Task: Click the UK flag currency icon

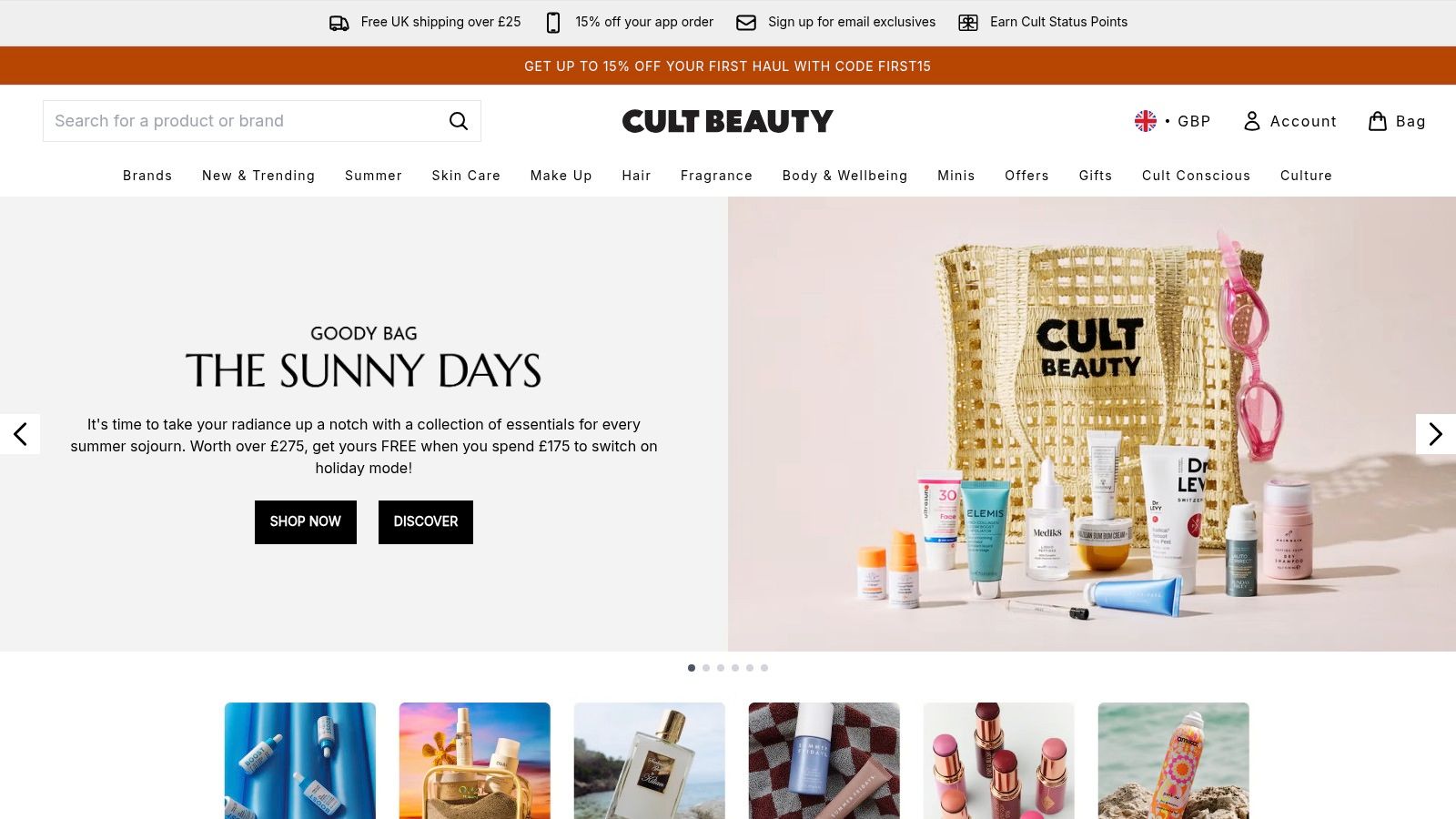Action: click(1146, 121)
